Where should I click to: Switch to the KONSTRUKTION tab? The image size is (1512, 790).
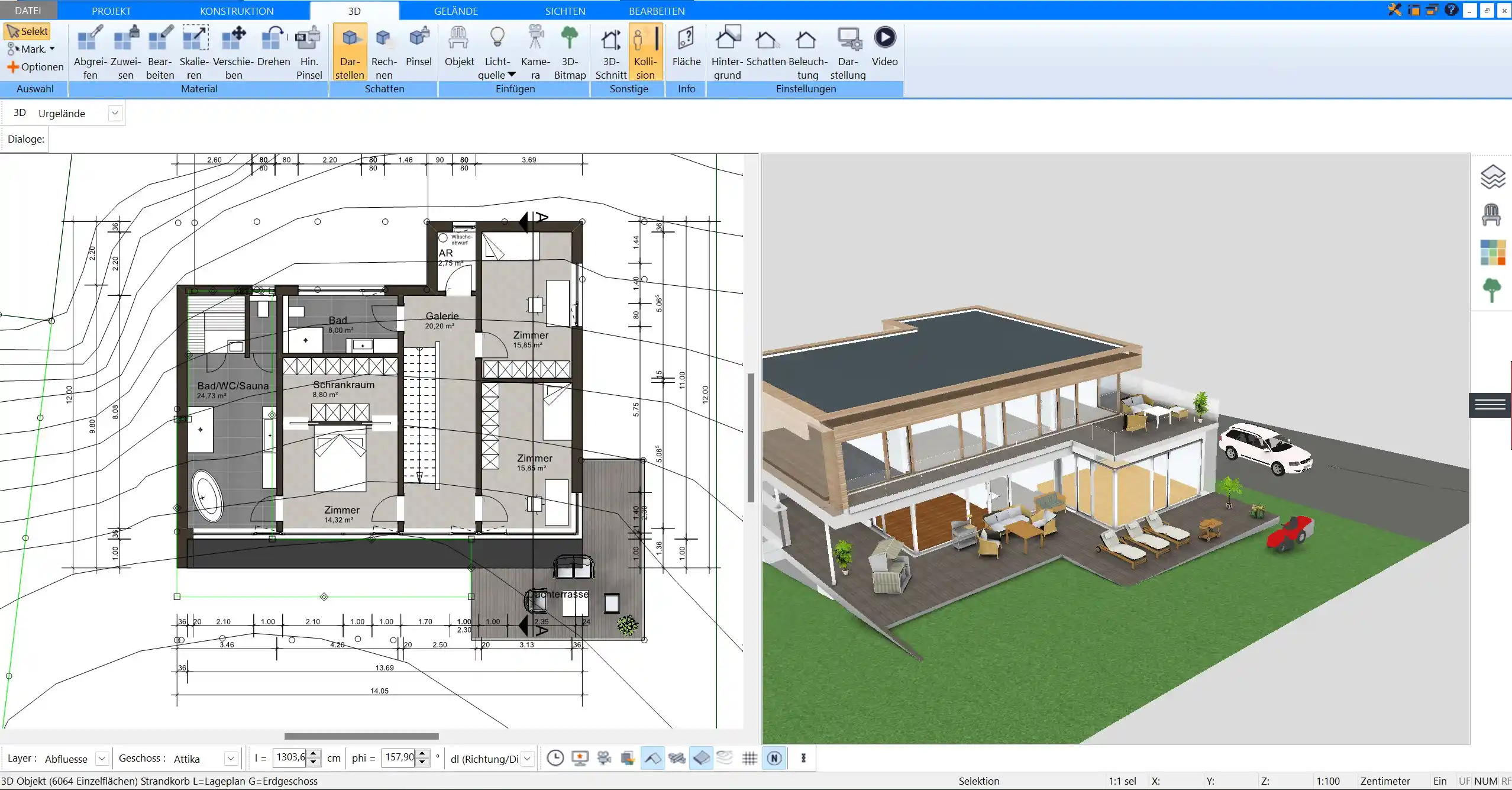(237, 11)
